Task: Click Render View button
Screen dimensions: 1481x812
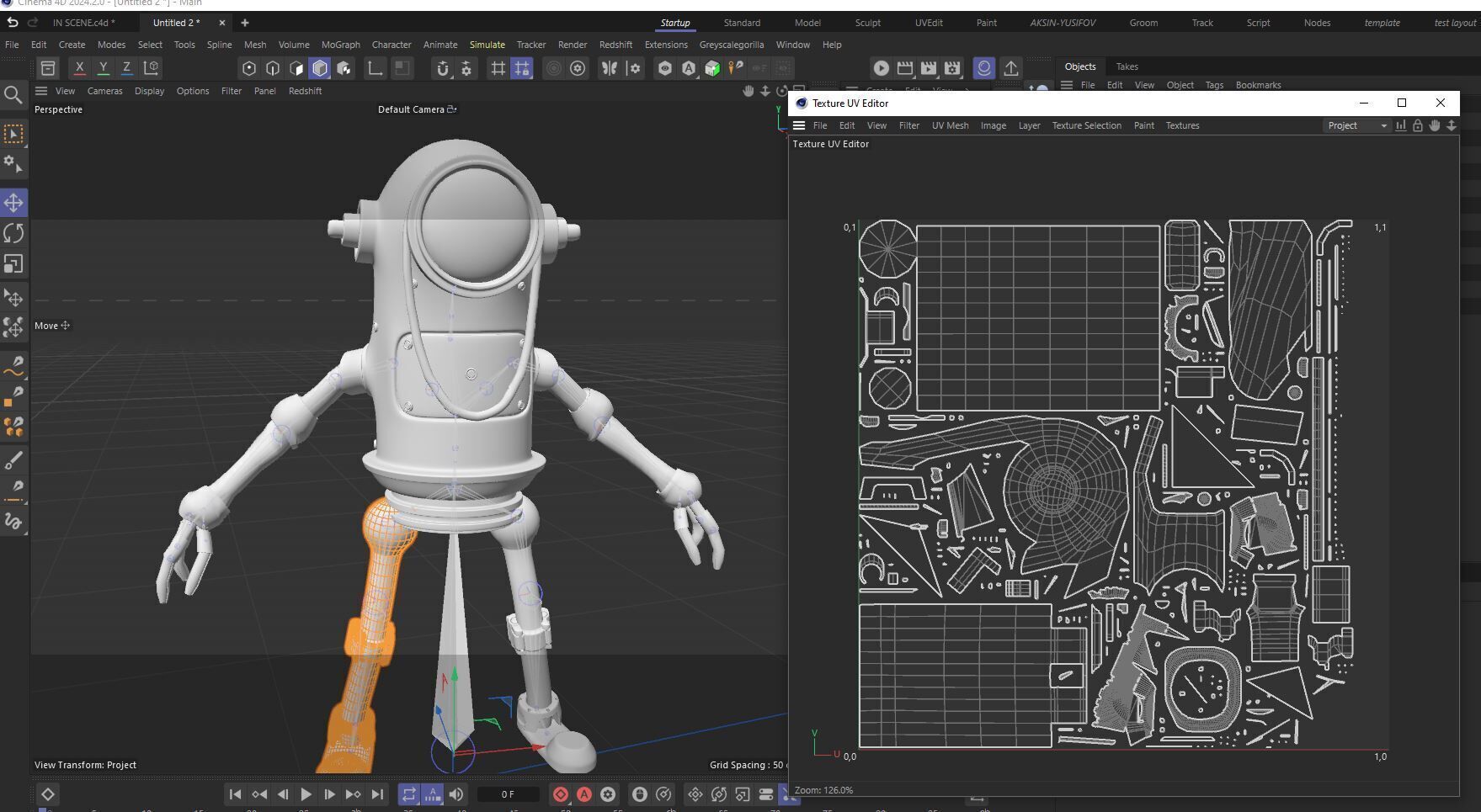Action: pyautogui.click(x=881, y=68)
